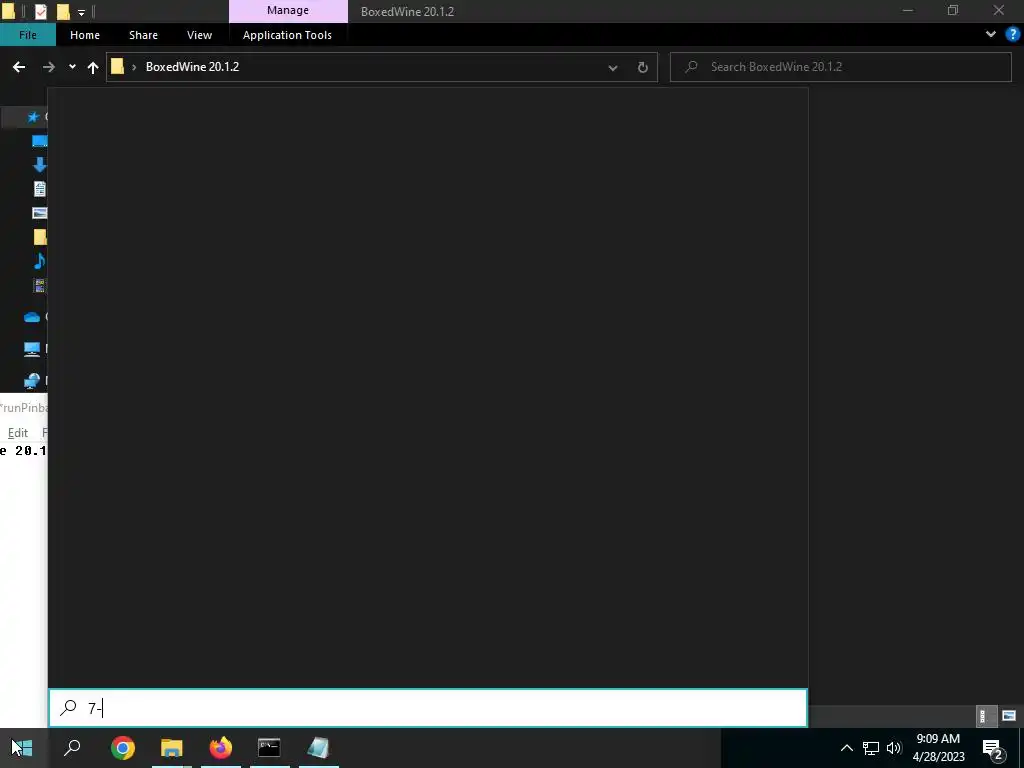This screenshot has height=768, width=1024.
Task: Select Network in the navigation pane
Action: click(x=32, y=380)
